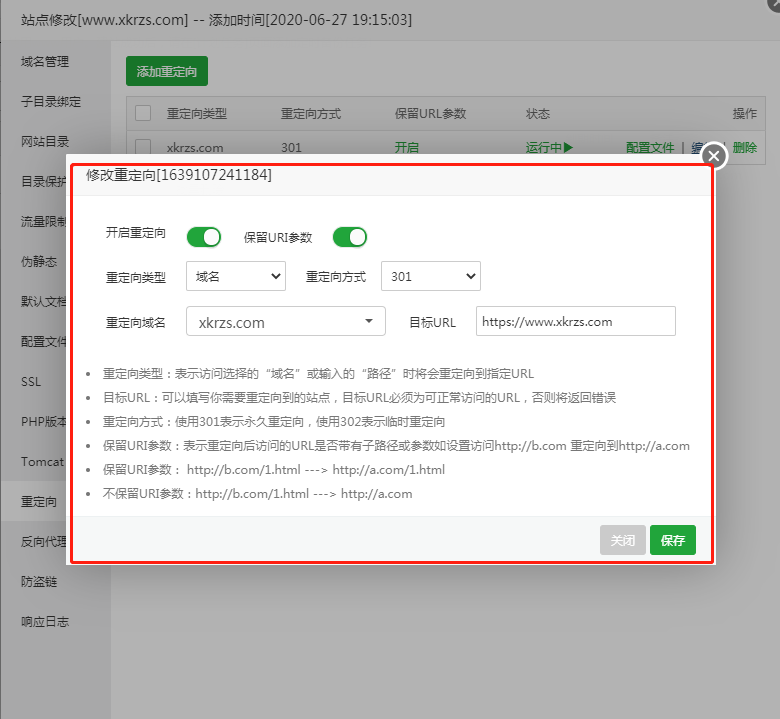Open 伪静态 in the sidebar

tap(39, 261)
